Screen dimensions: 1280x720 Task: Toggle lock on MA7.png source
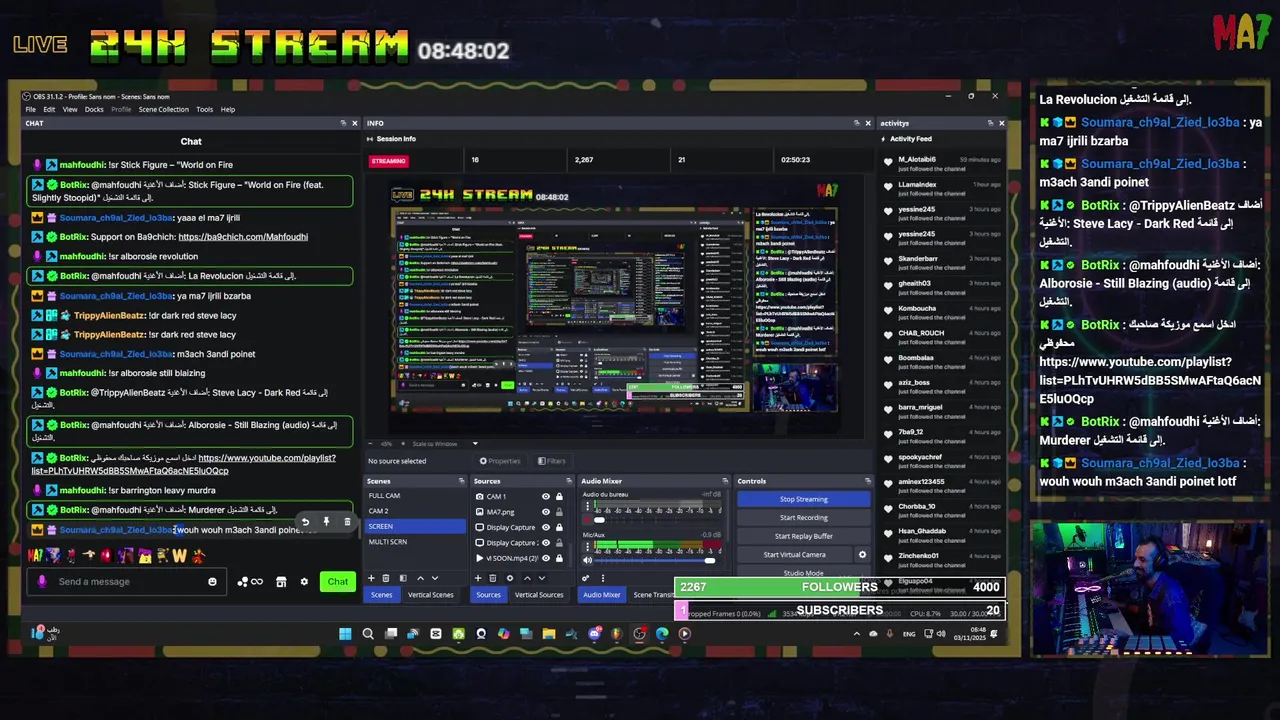pyautogui.click(x=559, y=512)
